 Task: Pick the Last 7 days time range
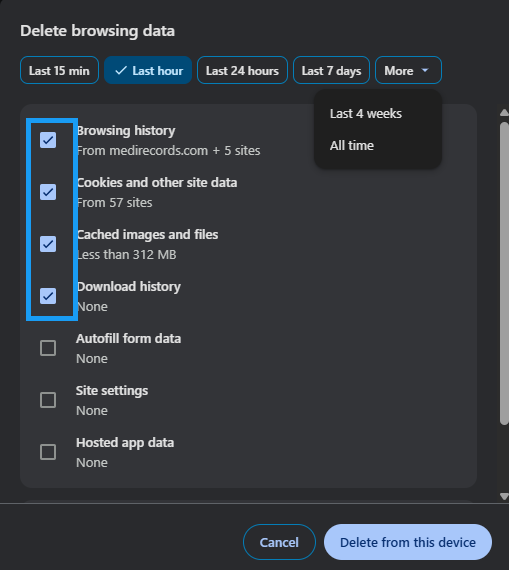331,70
